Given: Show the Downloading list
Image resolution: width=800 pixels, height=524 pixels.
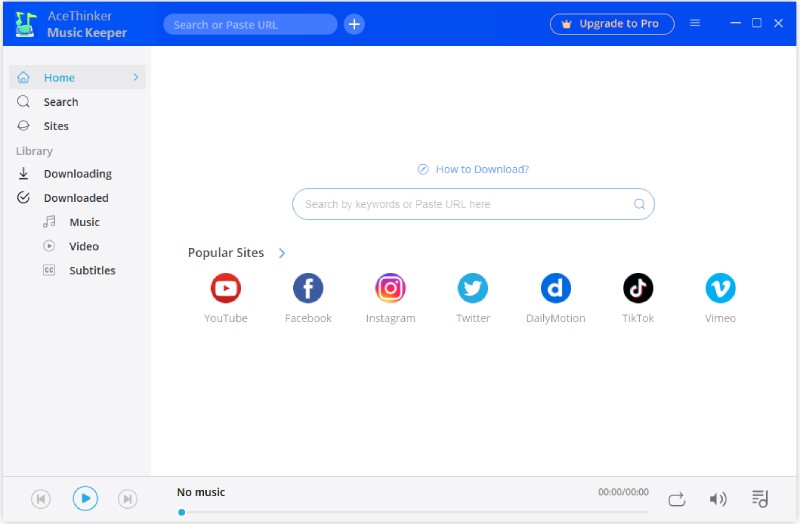Looking at the screenshot, I should 77,173.
